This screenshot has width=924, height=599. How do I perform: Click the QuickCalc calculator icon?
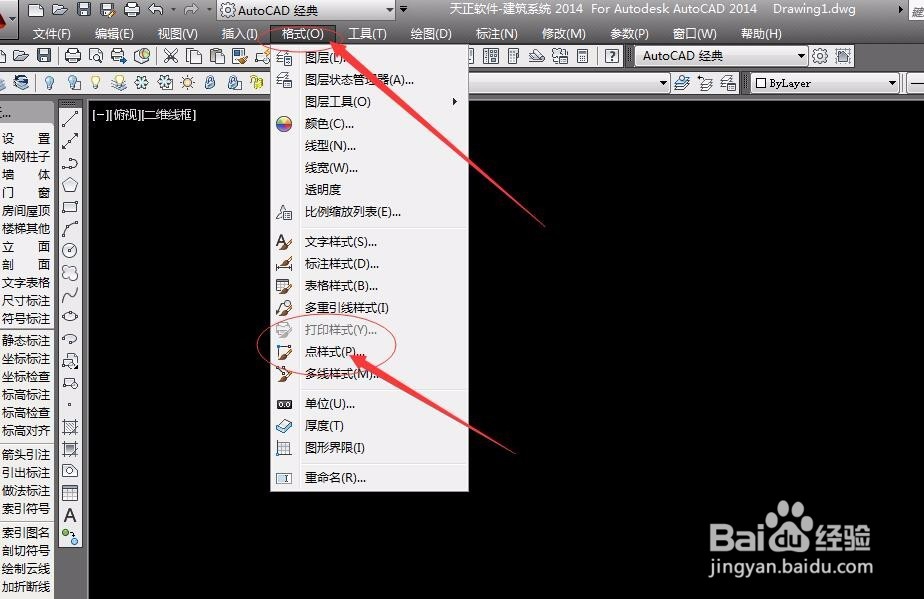click(582, 56)
